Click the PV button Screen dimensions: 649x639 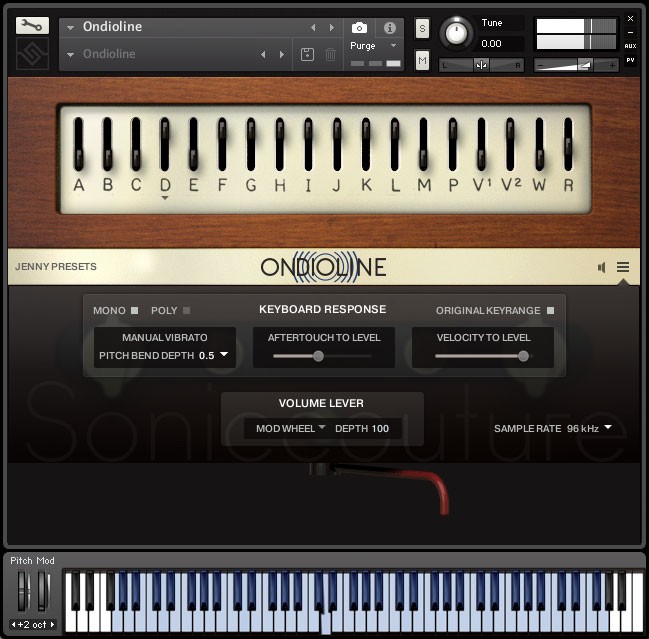coord(630,60)
